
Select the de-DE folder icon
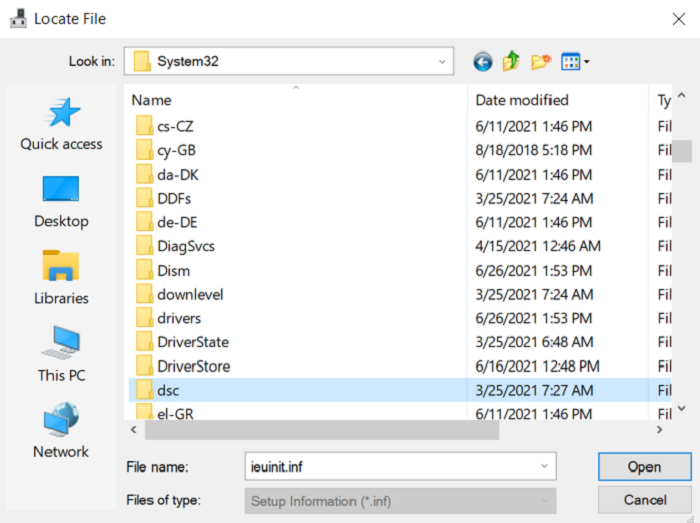(144, 222)
